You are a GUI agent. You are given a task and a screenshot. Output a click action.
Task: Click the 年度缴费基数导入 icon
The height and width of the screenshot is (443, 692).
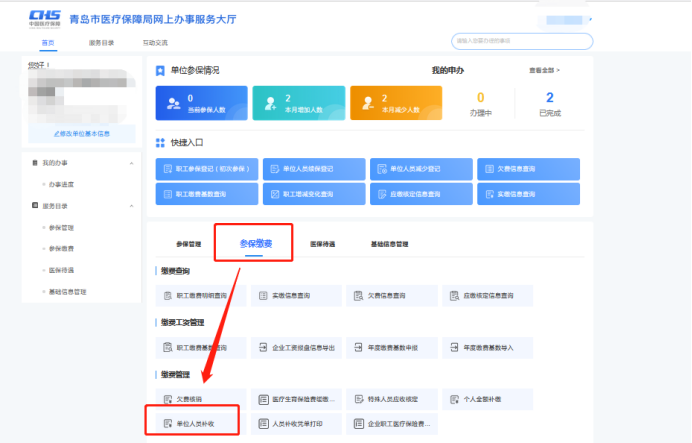coord(456,347)
